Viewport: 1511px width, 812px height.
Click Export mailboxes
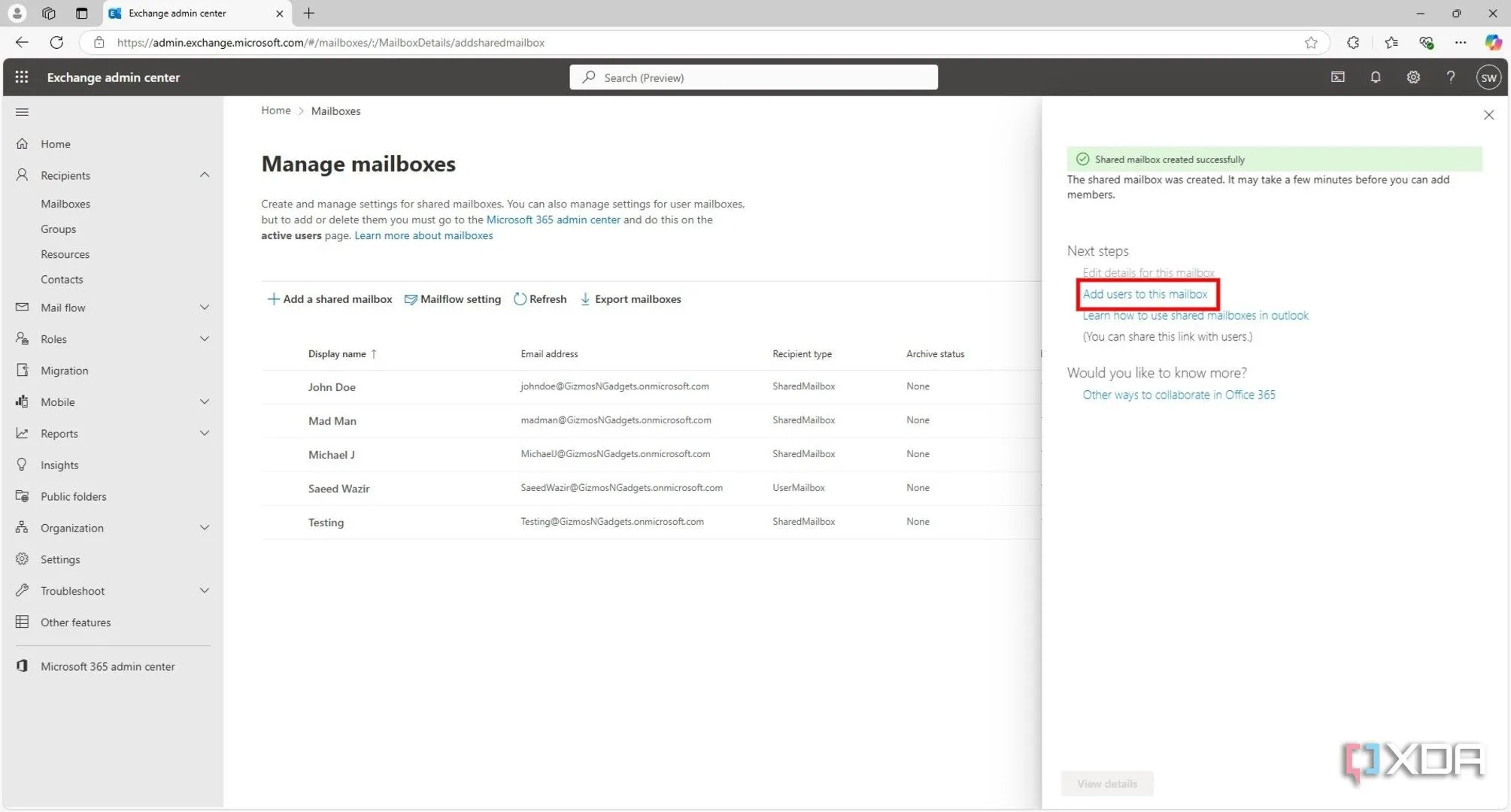pos(630,298)
